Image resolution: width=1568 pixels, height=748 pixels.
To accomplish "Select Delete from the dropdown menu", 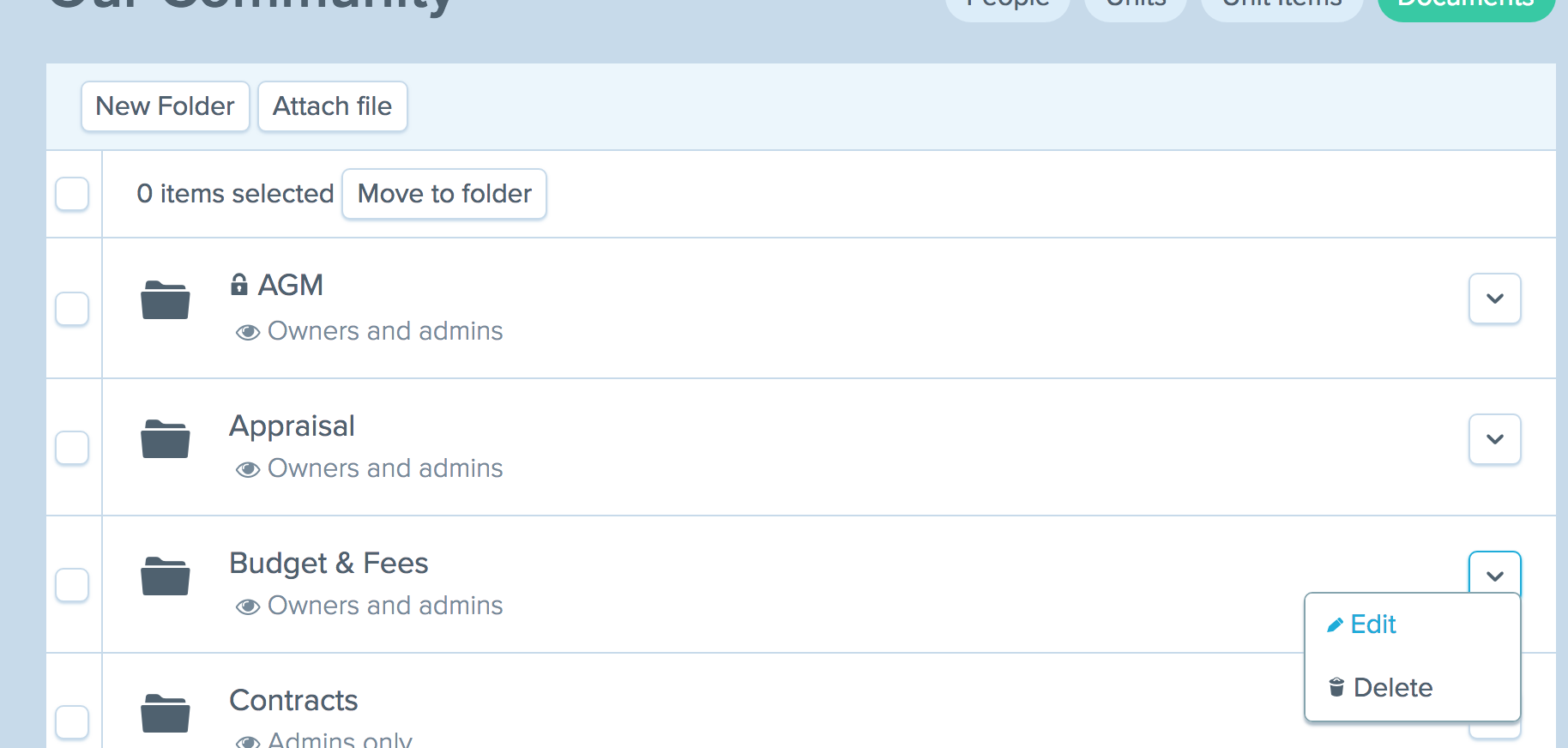I will pyautogui.click(x=1391, y=688).
